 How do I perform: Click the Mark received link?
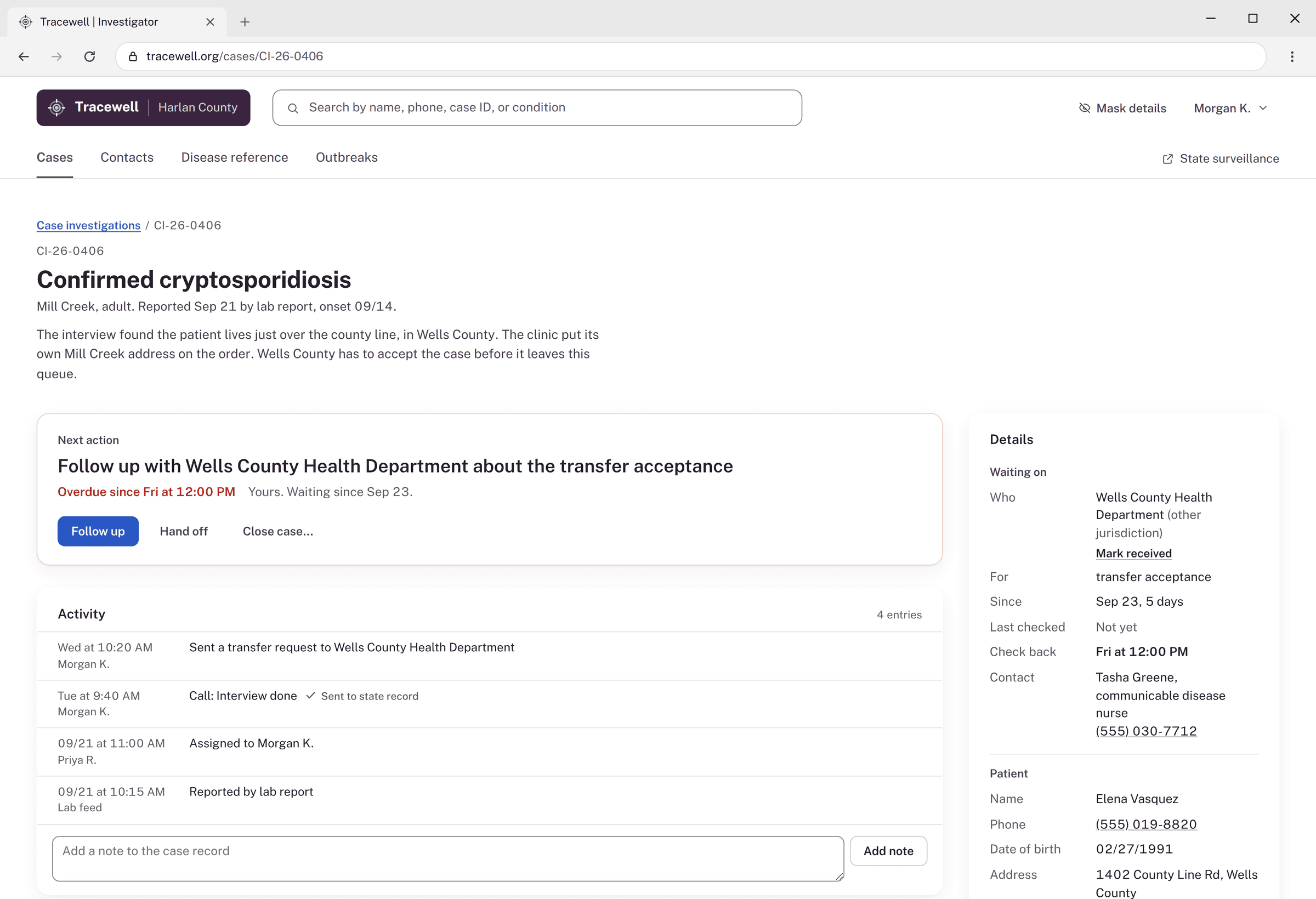tap(1133, 553)
